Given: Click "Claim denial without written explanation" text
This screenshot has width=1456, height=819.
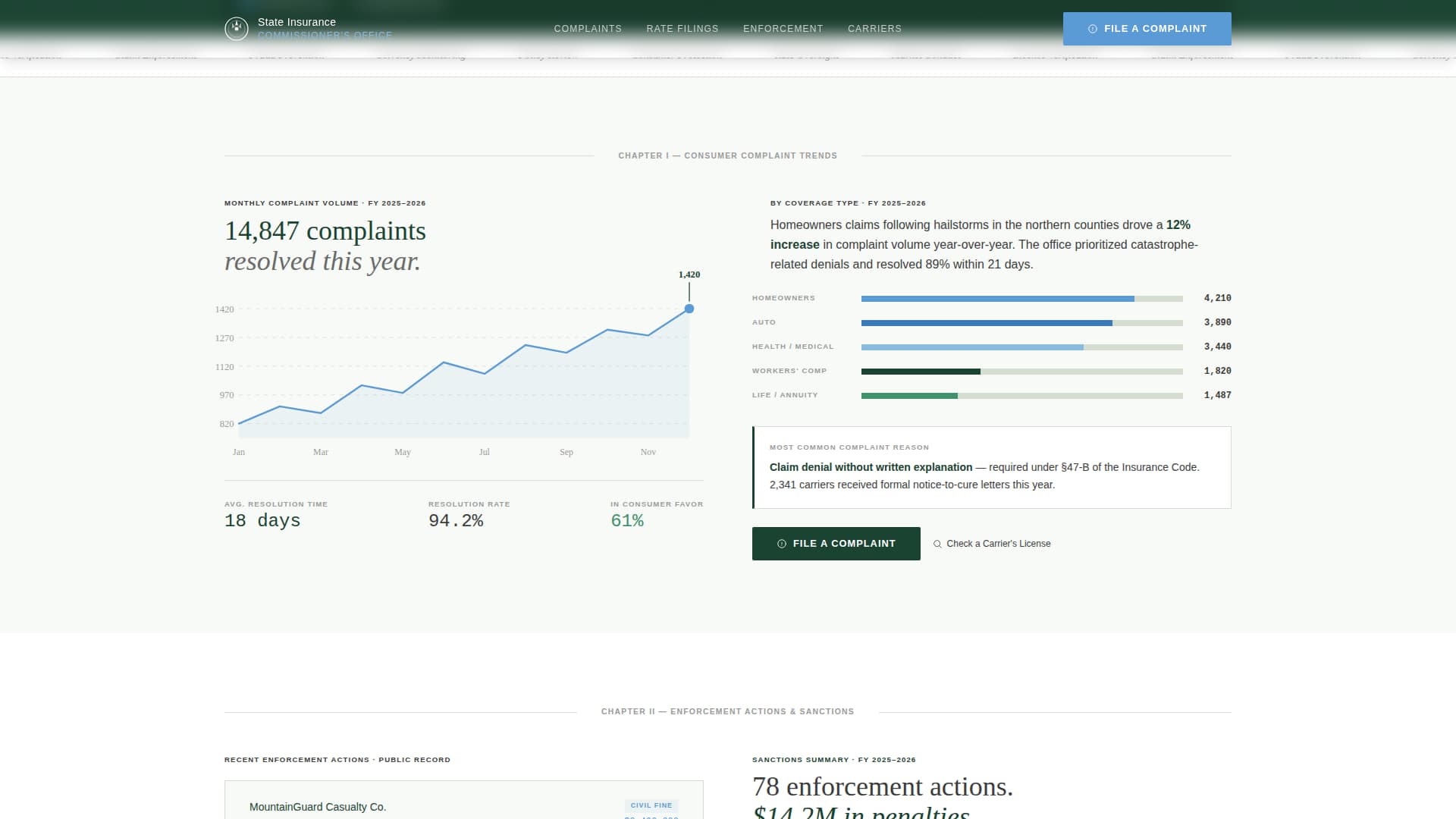Looking at the screenshot, I should 871,467.
